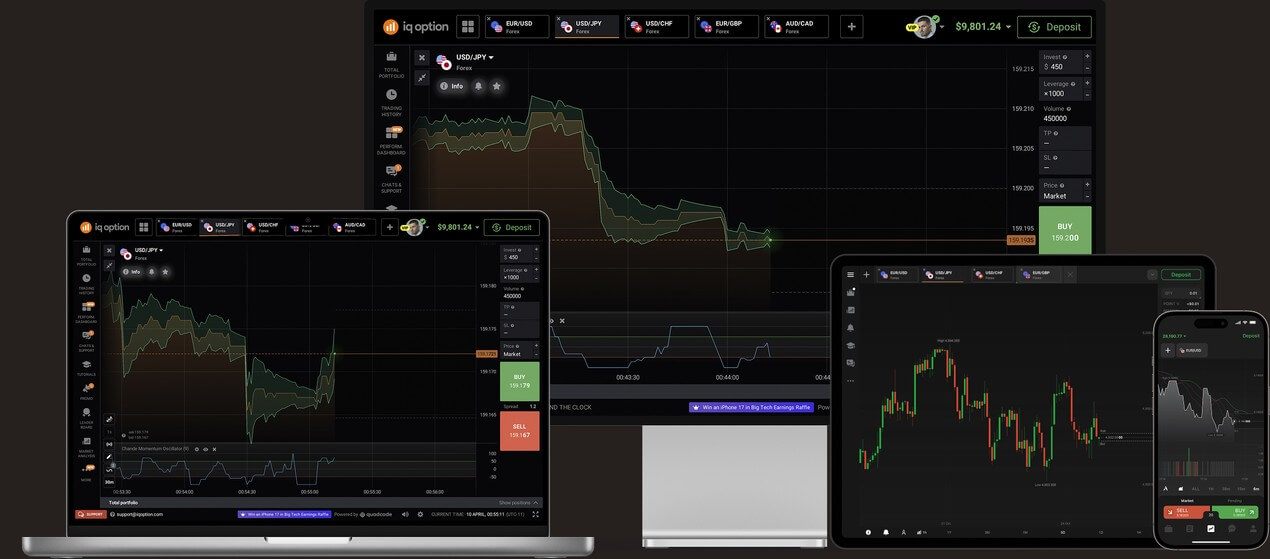
Task: Open support@iqoption.com link on laptop
Action: point(139,514)
